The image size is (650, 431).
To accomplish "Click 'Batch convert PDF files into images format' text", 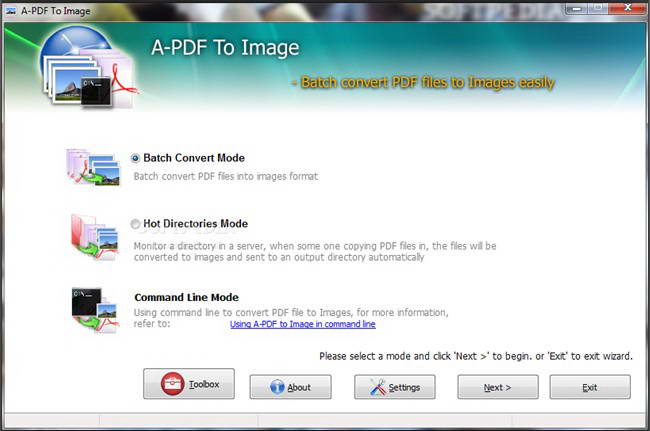I will pyautogui.click(x=226, y=177).
